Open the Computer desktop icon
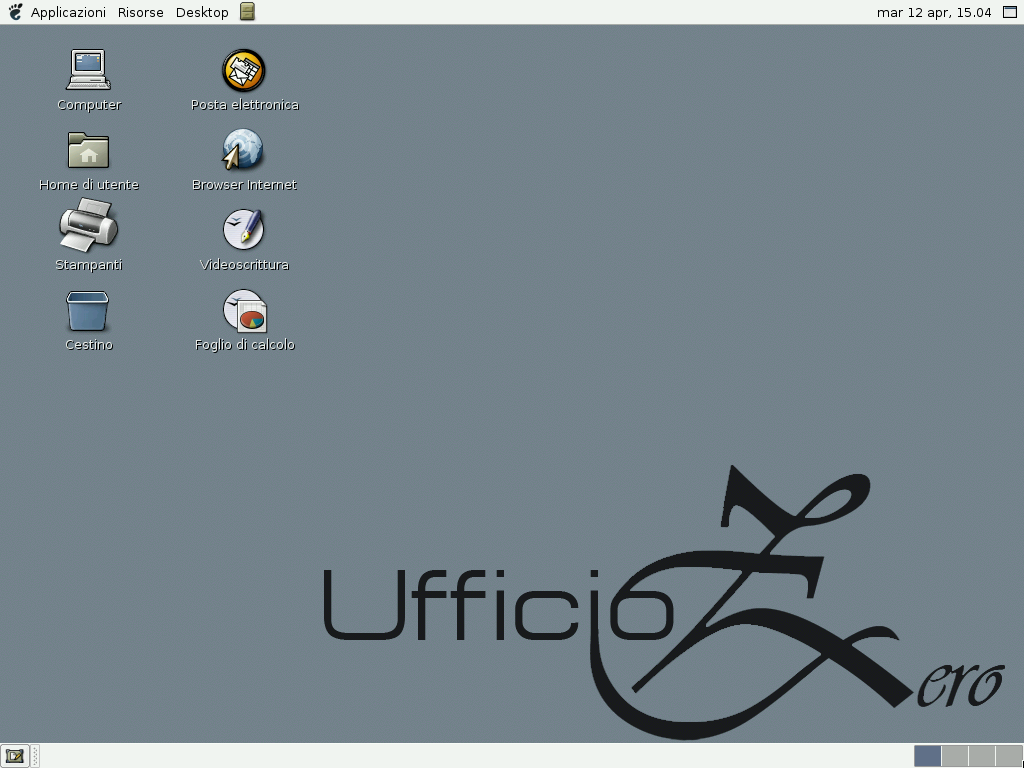Viewport: 1024px width, 768px height. (x=88, y=70)
